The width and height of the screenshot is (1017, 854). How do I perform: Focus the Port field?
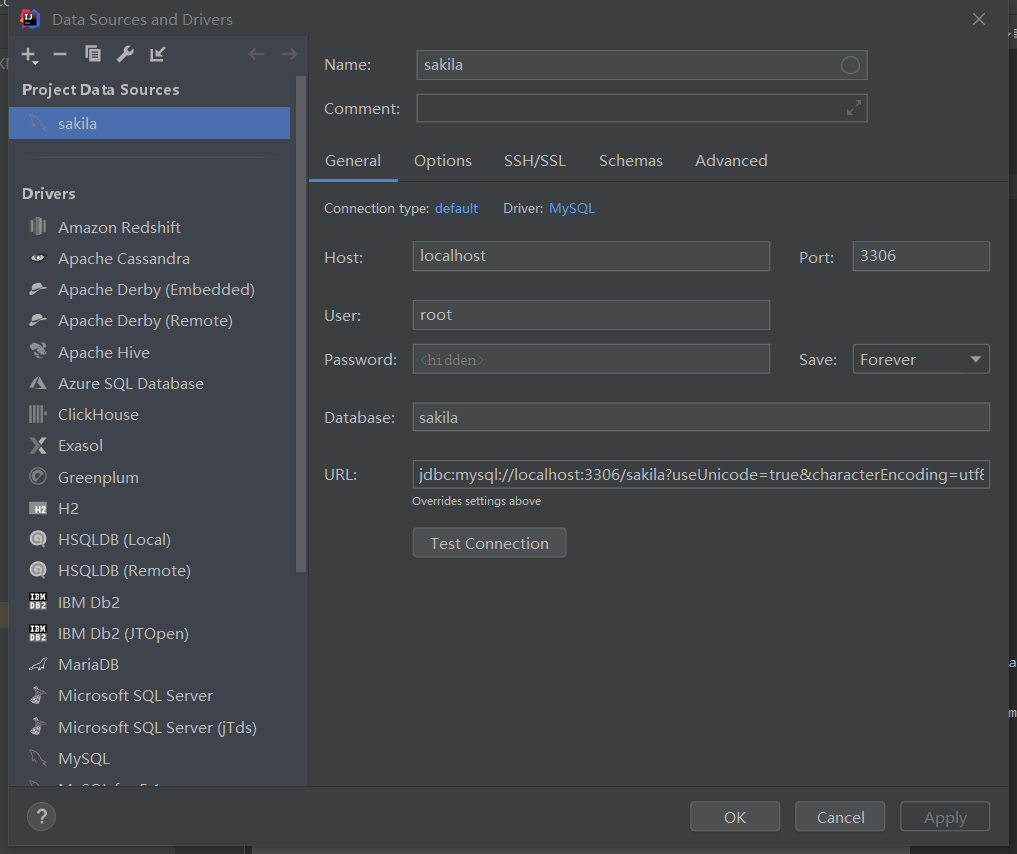[x=921, y=256]
